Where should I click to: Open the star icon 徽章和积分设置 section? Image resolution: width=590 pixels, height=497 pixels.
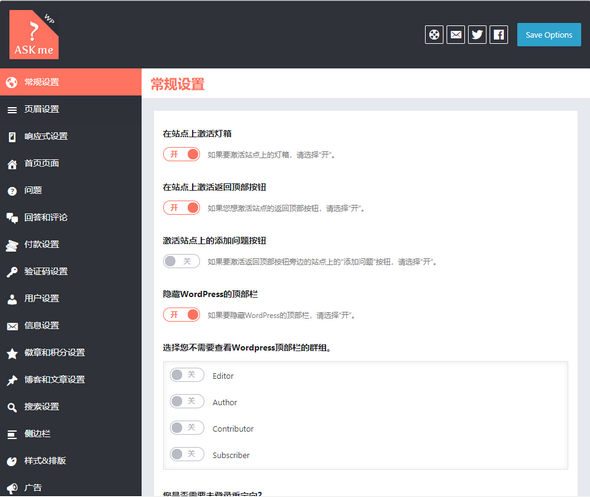(x=71, y=353)
